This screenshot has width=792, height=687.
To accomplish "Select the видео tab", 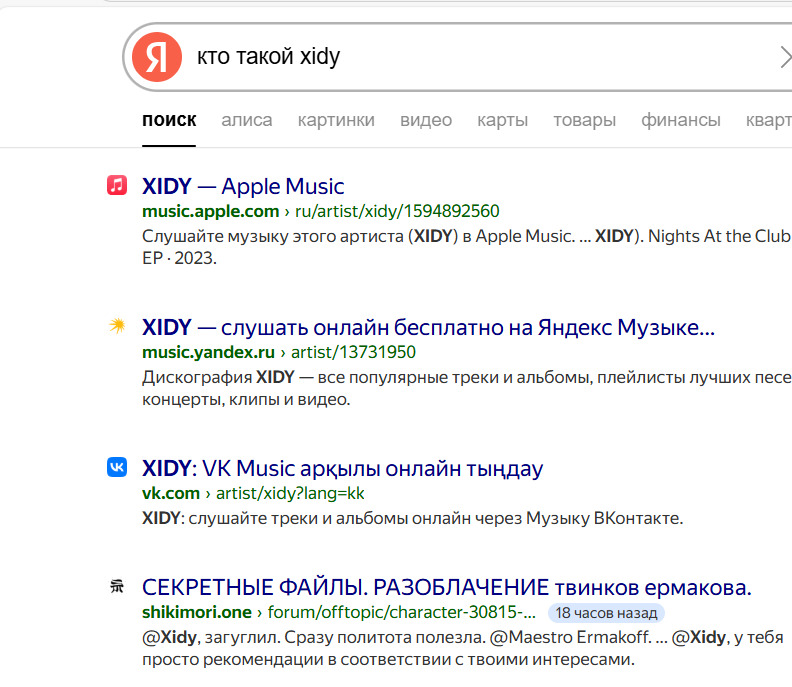I will pyautogui.click(x=426, y=120).
